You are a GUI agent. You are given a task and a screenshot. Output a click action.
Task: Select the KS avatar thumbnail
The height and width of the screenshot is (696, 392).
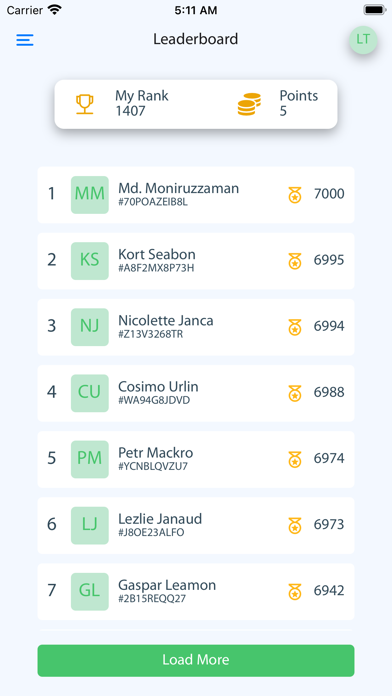click(x=90, y=261)
